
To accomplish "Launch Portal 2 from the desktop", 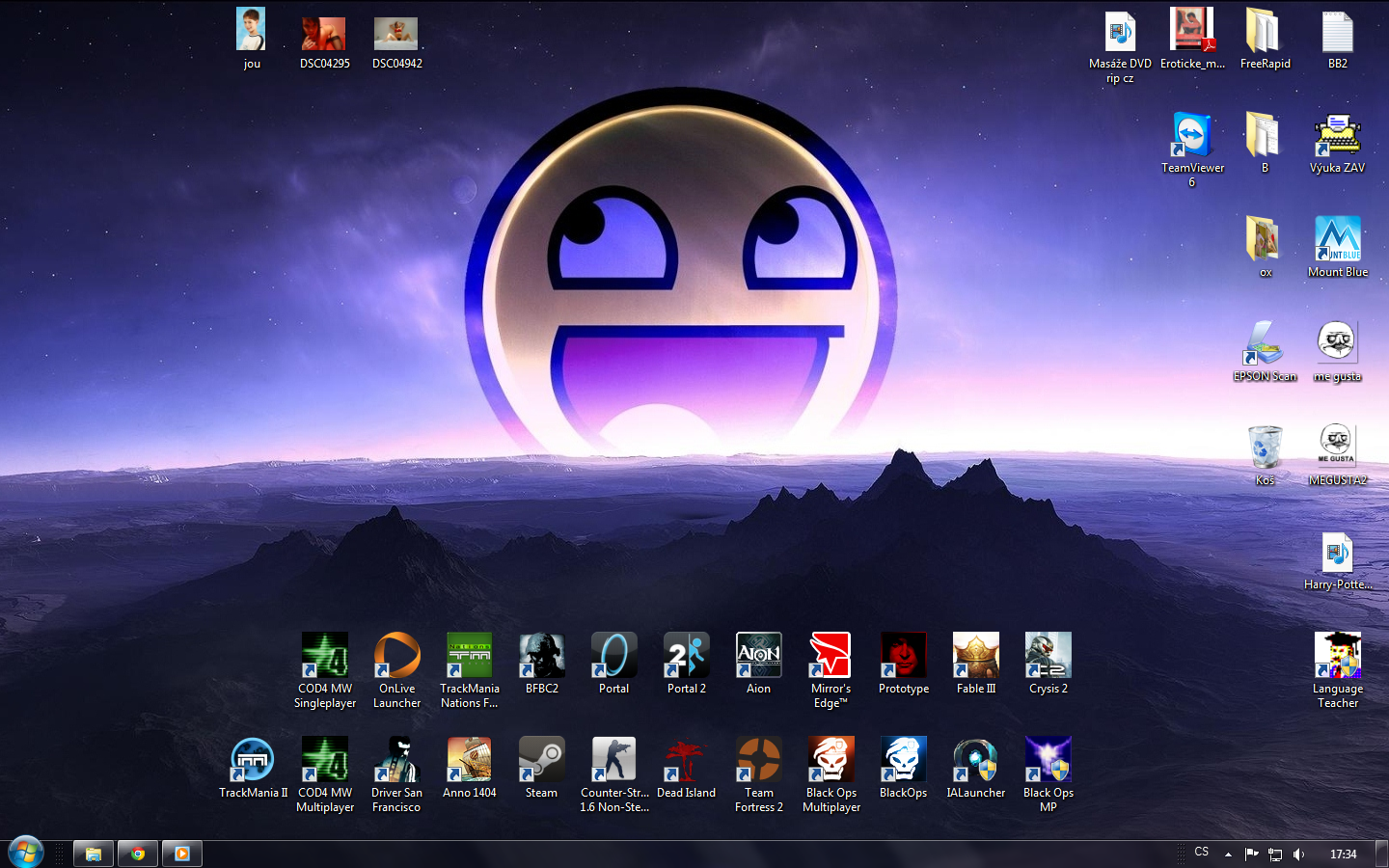I will [x=687, y=664].
